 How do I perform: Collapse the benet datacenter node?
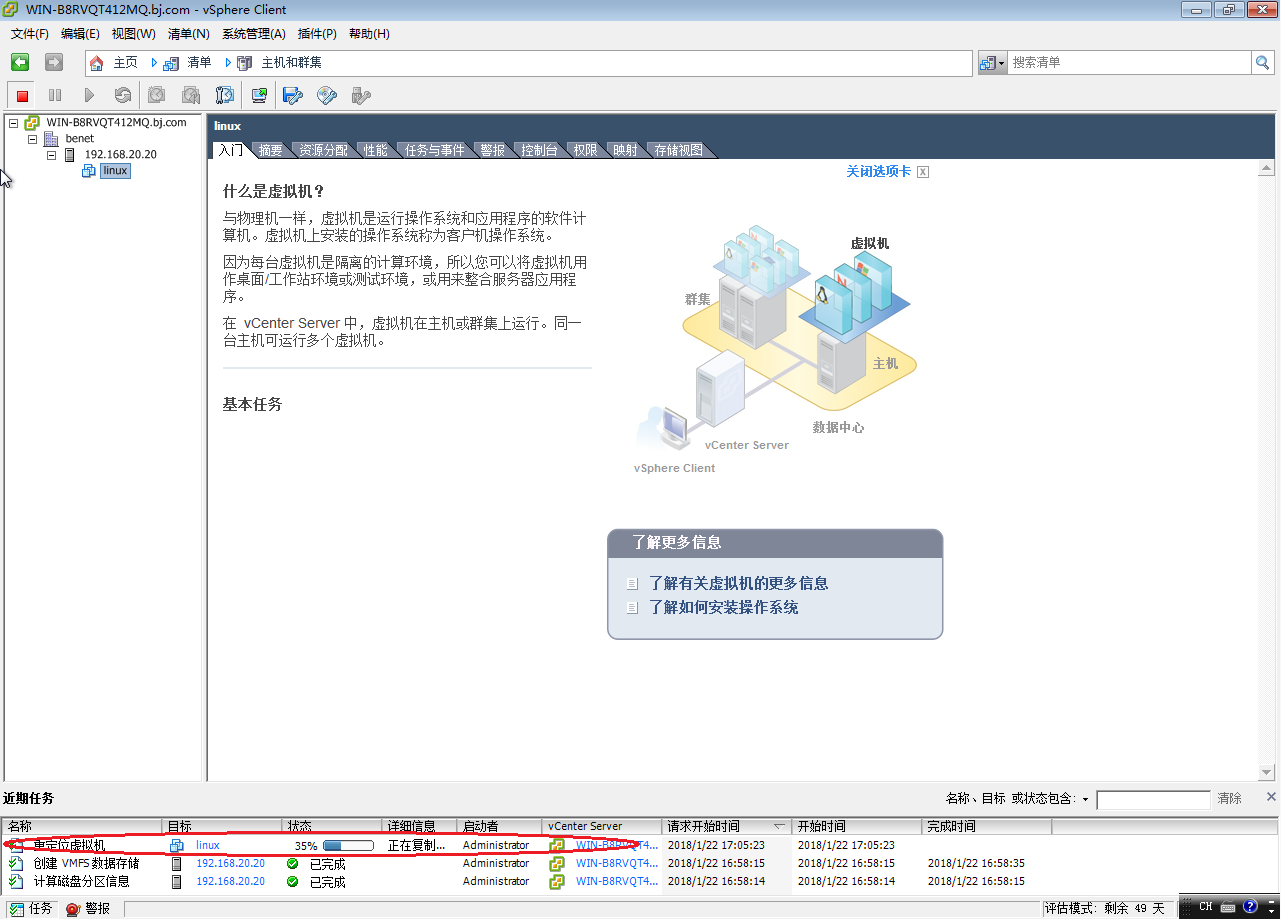33,139
